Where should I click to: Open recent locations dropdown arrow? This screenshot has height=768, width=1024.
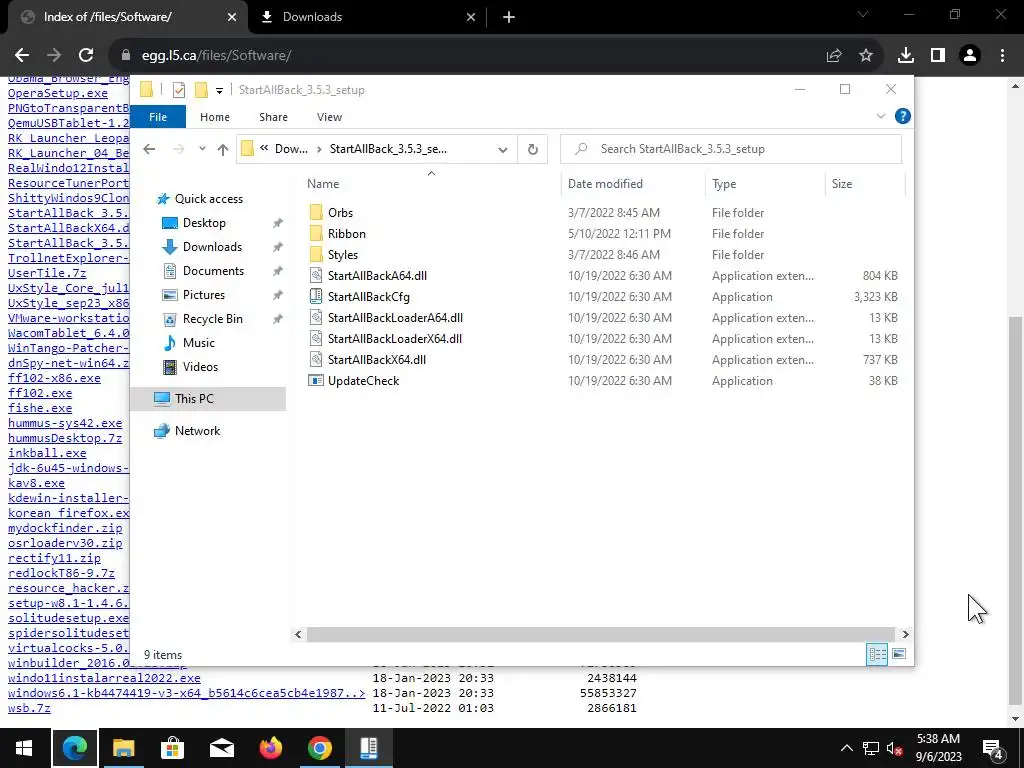pos(202,149)
